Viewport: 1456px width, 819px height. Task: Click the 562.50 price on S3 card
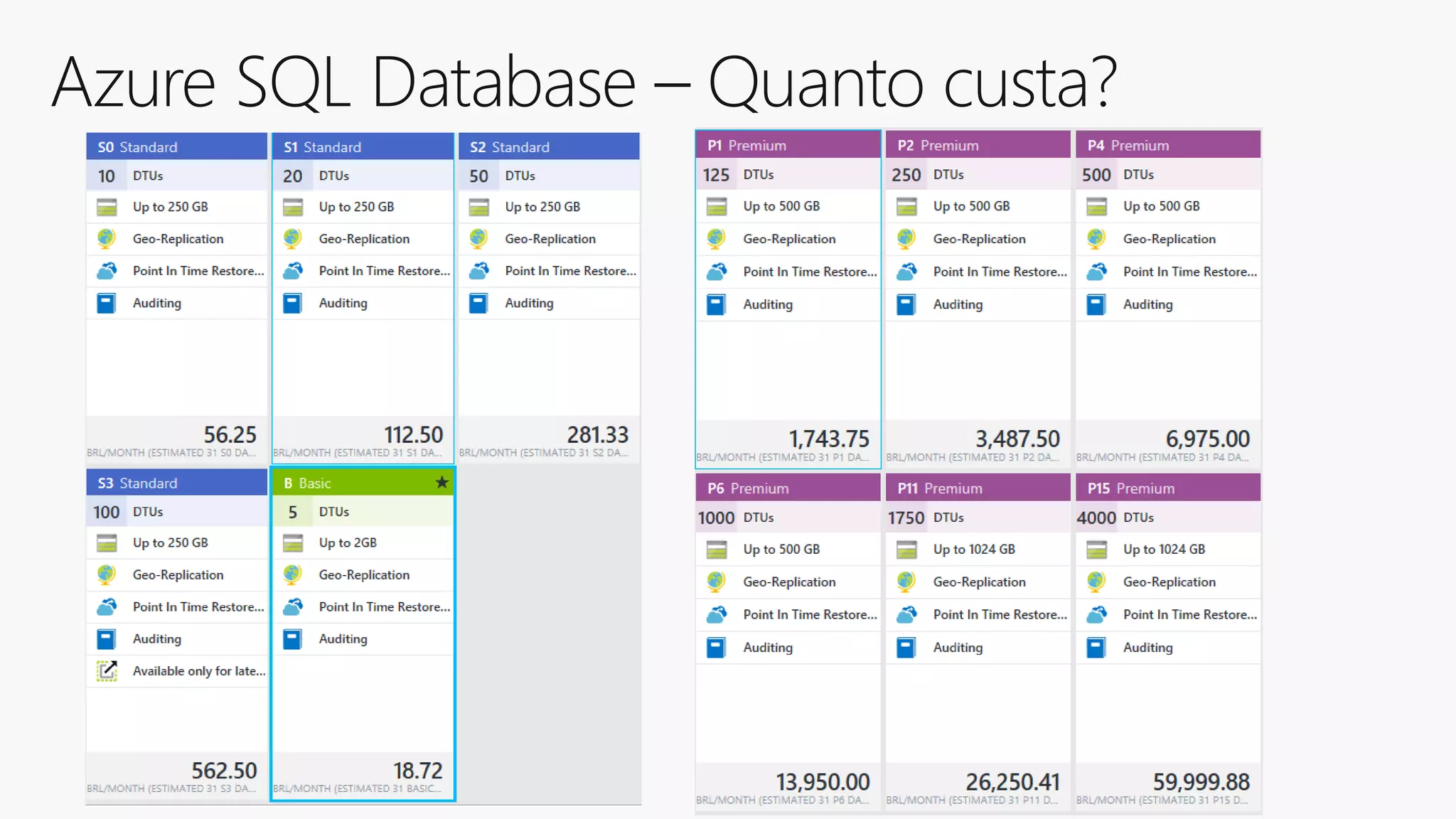coord(224,771)
